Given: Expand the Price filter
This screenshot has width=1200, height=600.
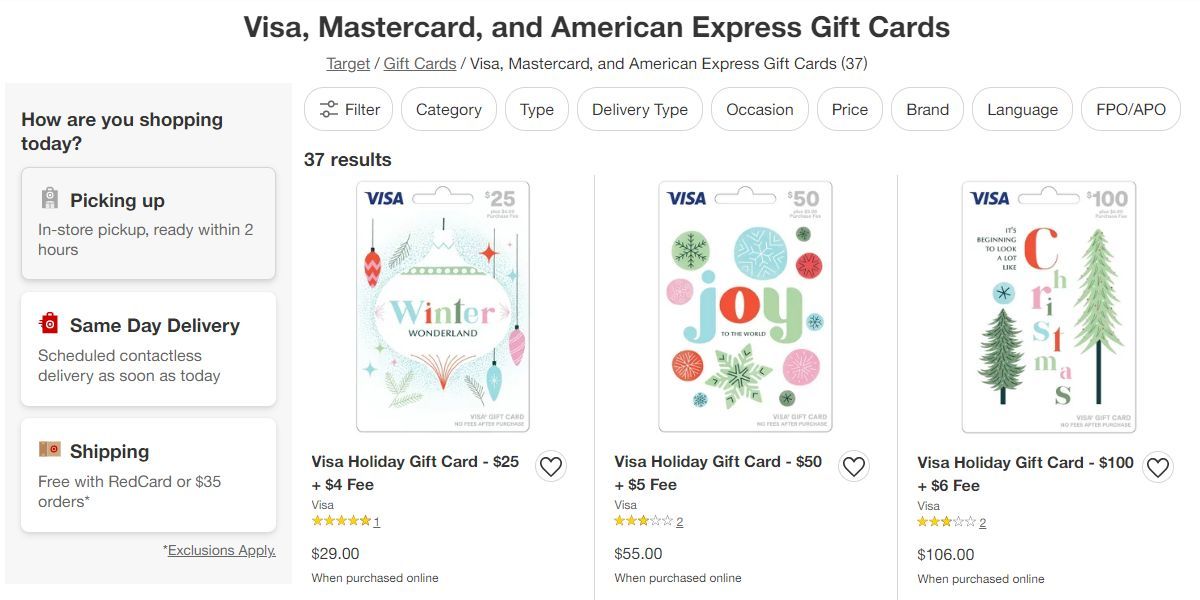Looking at the screenshot, I should [x=850, y=110].
